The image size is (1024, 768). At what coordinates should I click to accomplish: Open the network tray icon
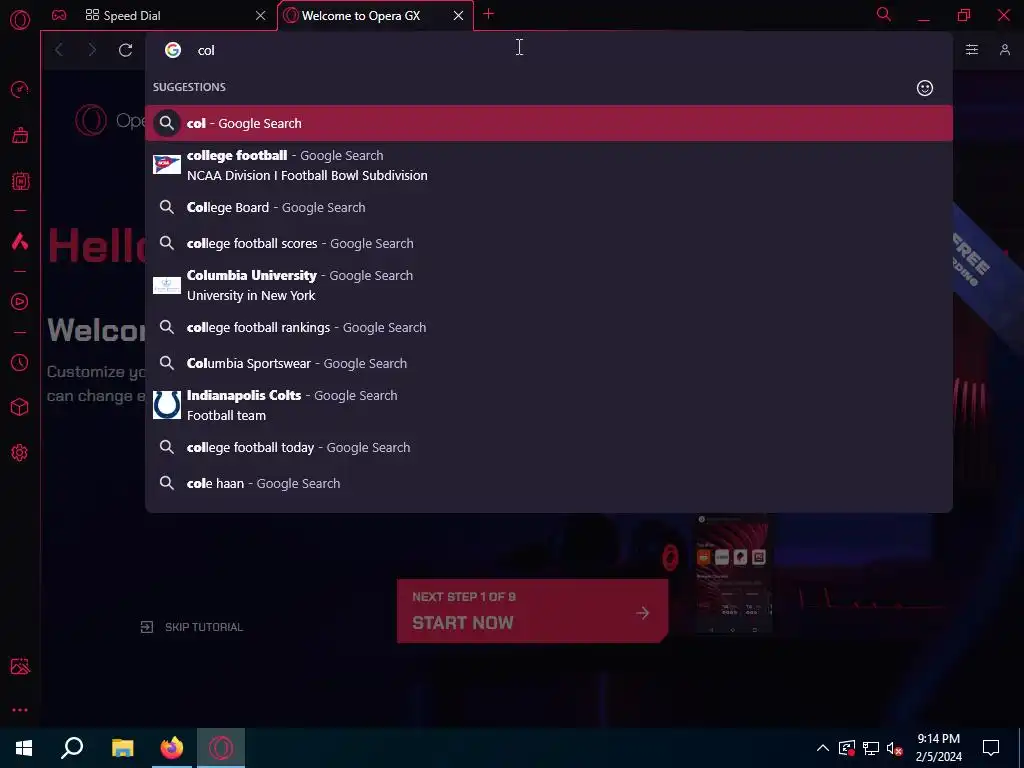(871, 748)
